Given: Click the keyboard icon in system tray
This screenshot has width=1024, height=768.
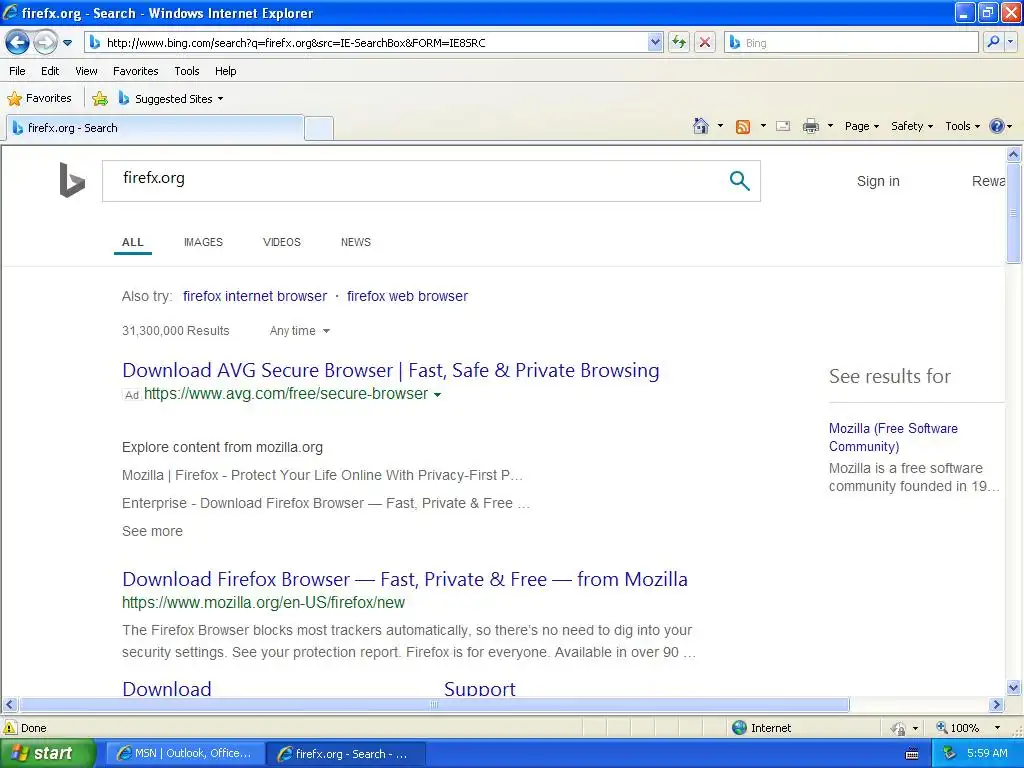Looking at the screenshot, I should 912,754.
